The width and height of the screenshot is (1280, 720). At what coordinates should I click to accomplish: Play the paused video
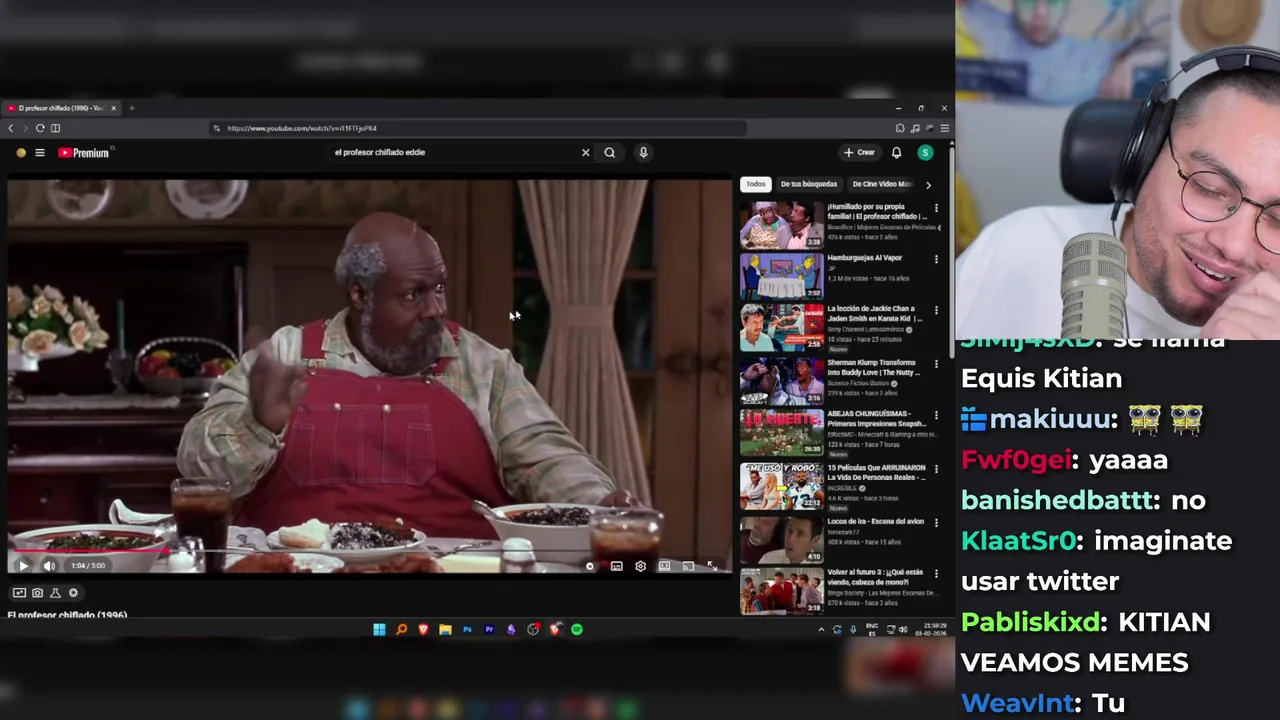click(23, 566)
